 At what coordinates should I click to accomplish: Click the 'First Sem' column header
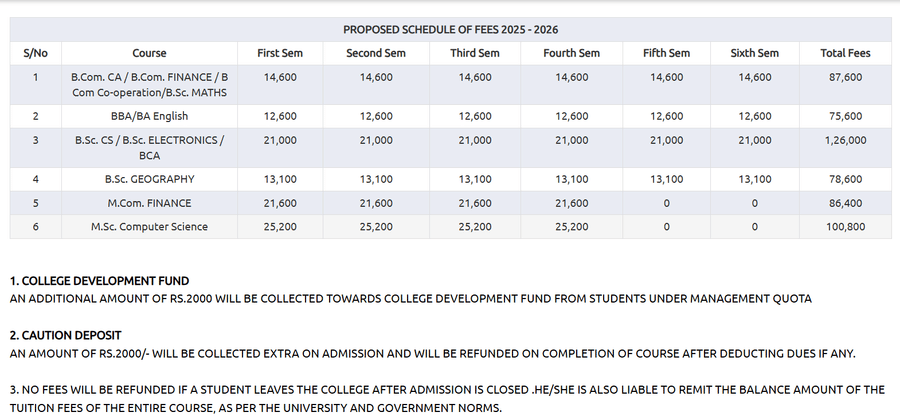[x=280, y=53]
